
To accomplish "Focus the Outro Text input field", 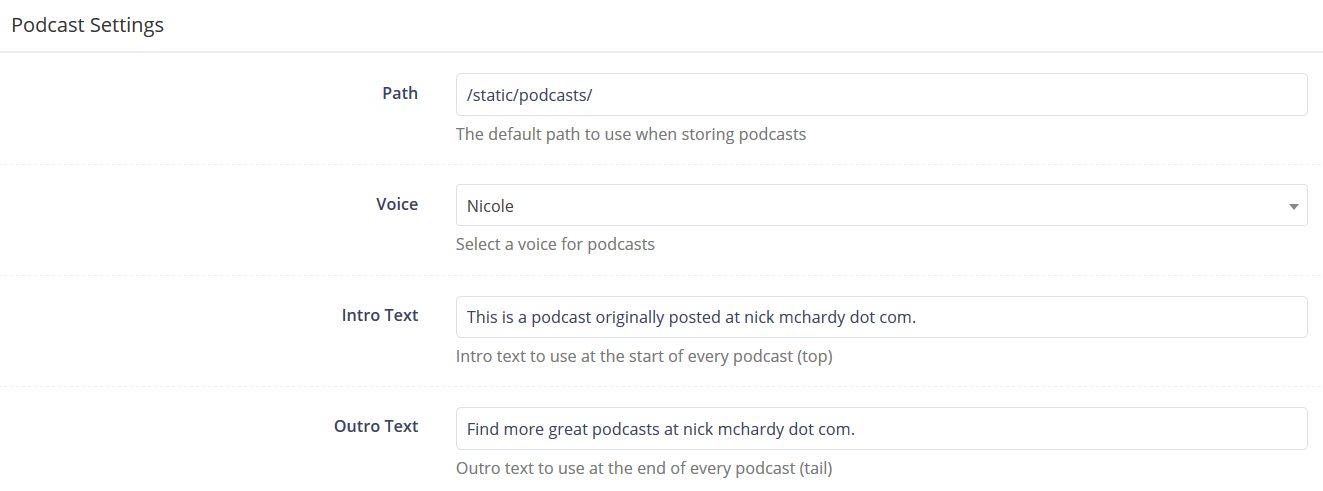I will pos(881,428).
